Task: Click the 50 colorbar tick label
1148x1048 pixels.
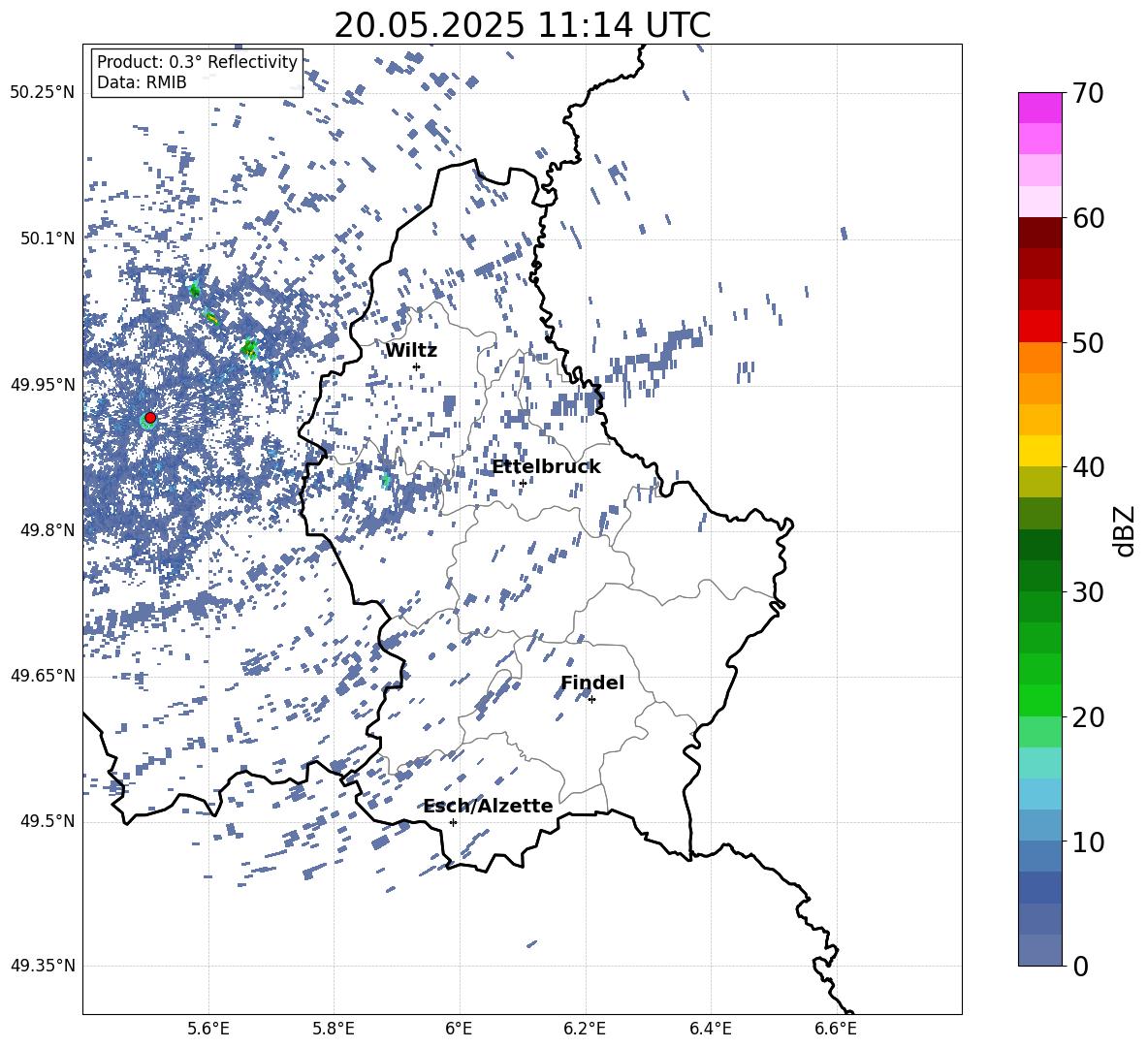Action: (1089, 342)
